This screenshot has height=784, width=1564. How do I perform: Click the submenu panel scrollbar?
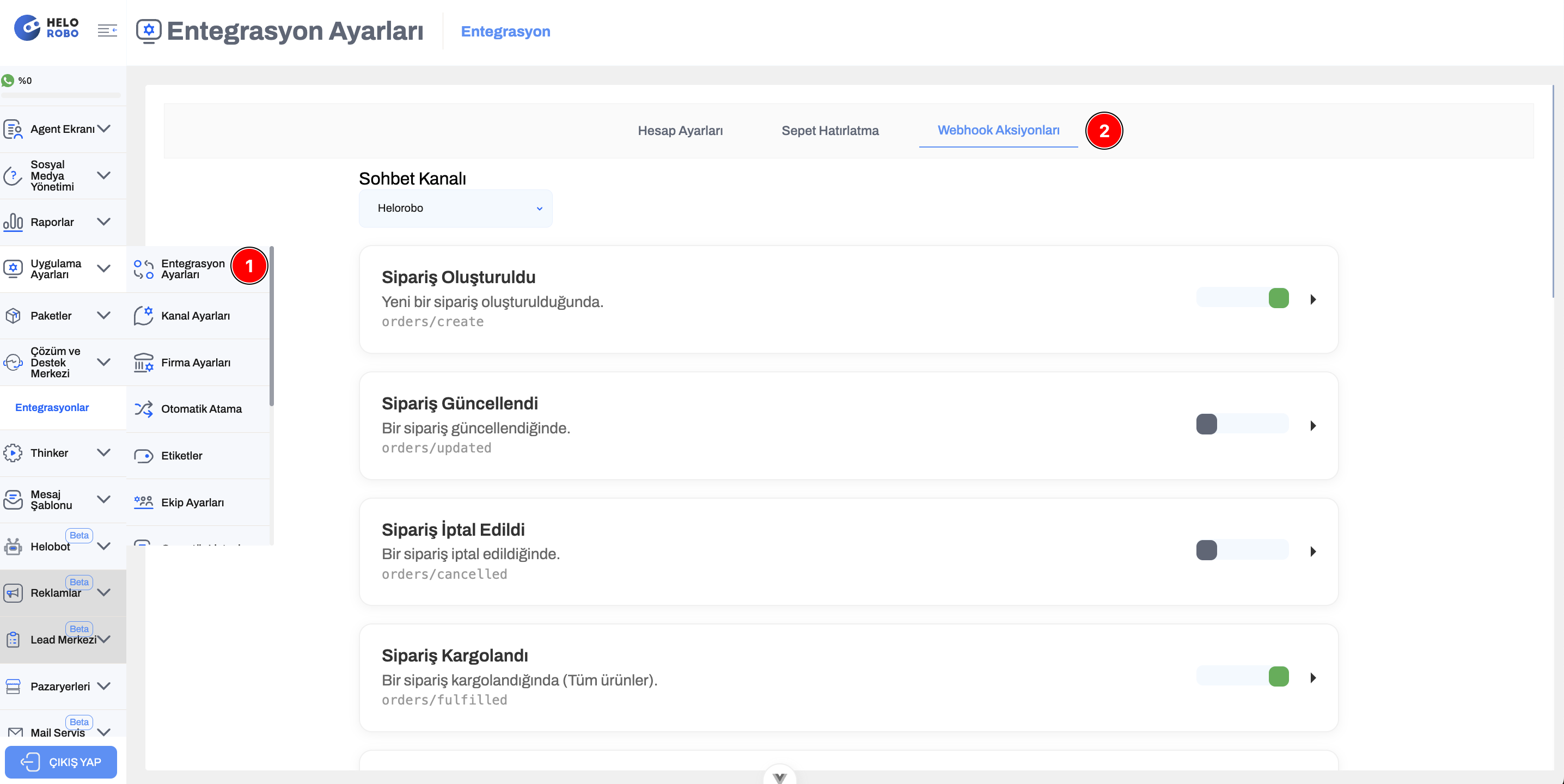coord(271,326)
